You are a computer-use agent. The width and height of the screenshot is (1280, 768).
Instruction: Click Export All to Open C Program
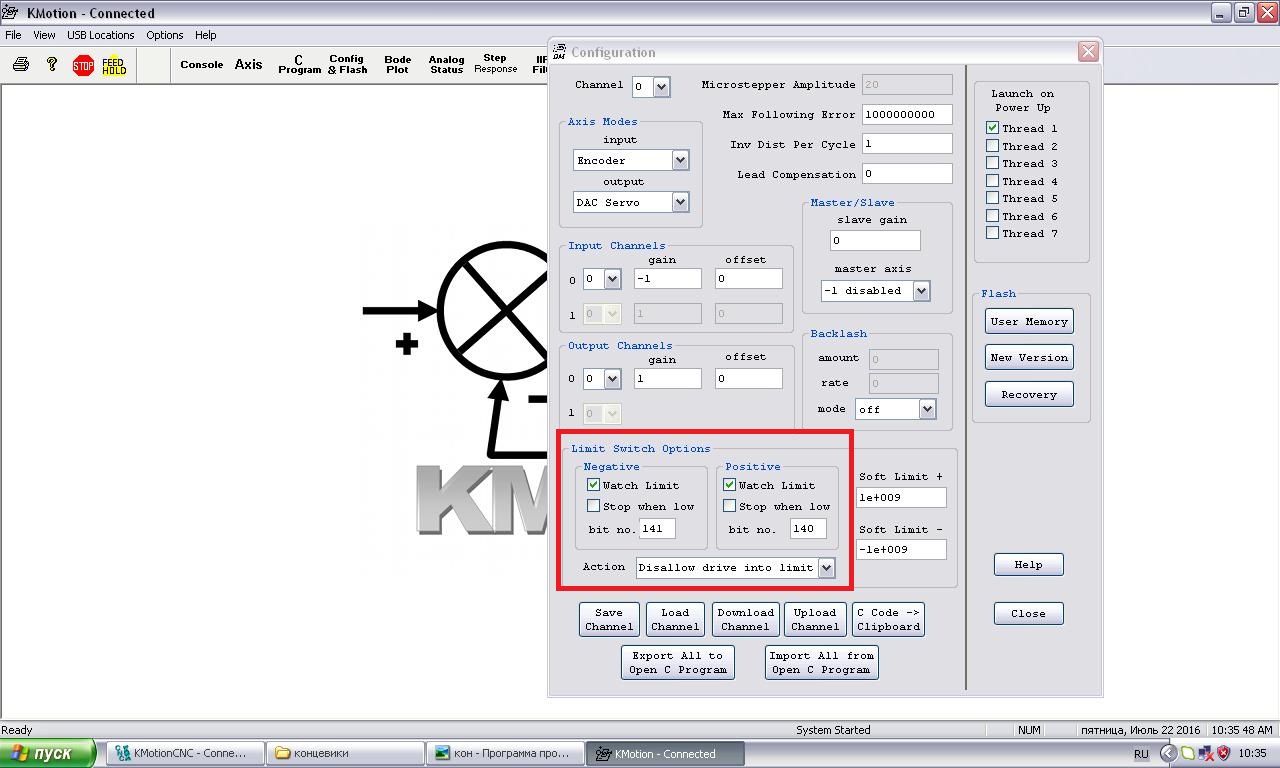click(678, 662)
